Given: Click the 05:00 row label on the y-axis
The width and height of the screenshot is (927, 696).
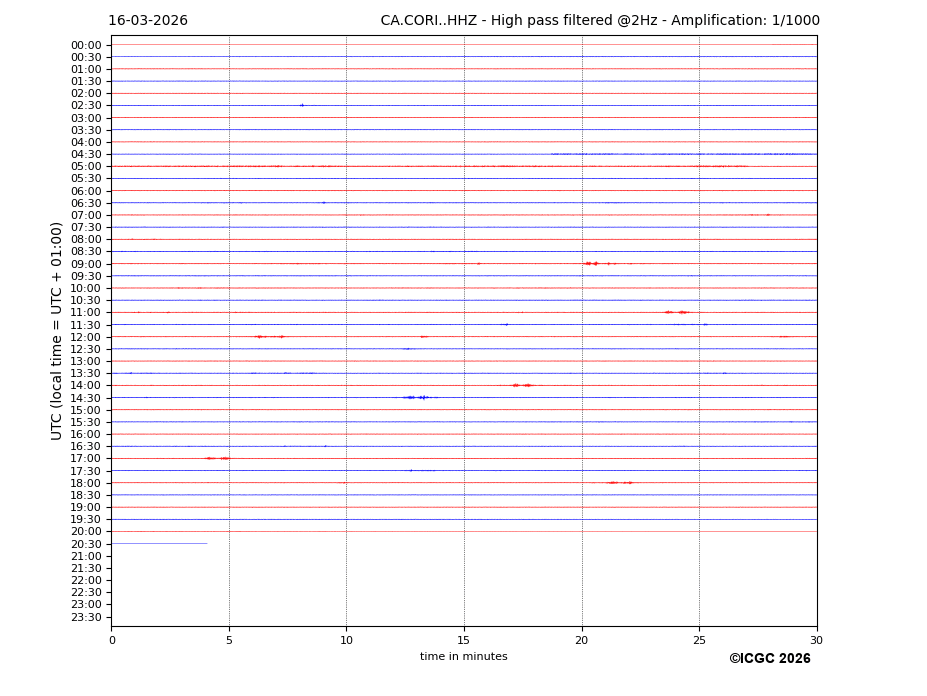Looking at the screenshot, I should coord(86,166).
